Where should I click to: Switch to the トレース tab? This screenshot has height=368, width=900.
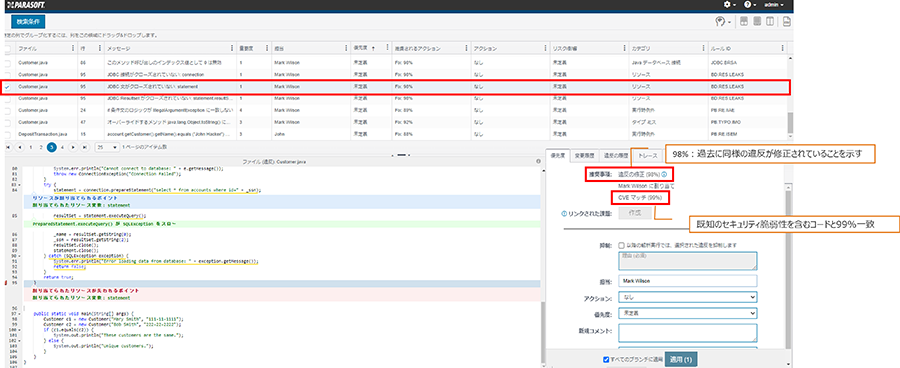coord(647,156)
